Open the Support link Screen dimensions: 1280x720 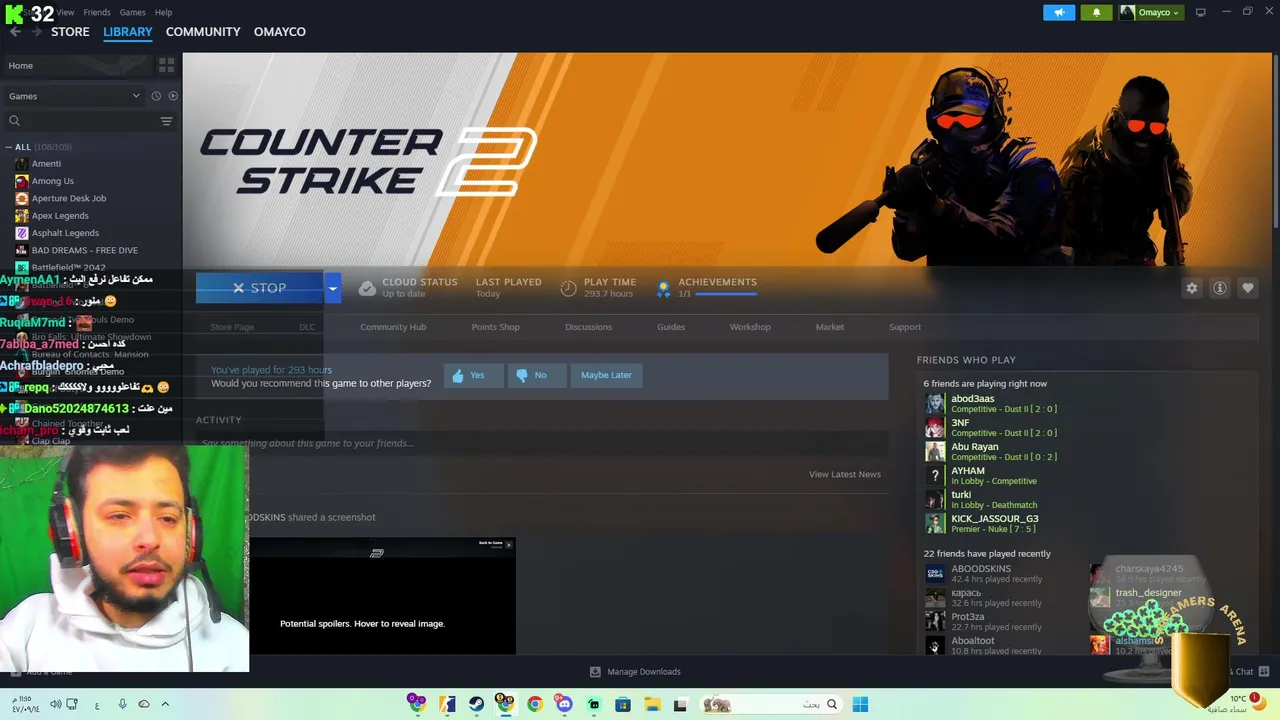pos(905,327)
